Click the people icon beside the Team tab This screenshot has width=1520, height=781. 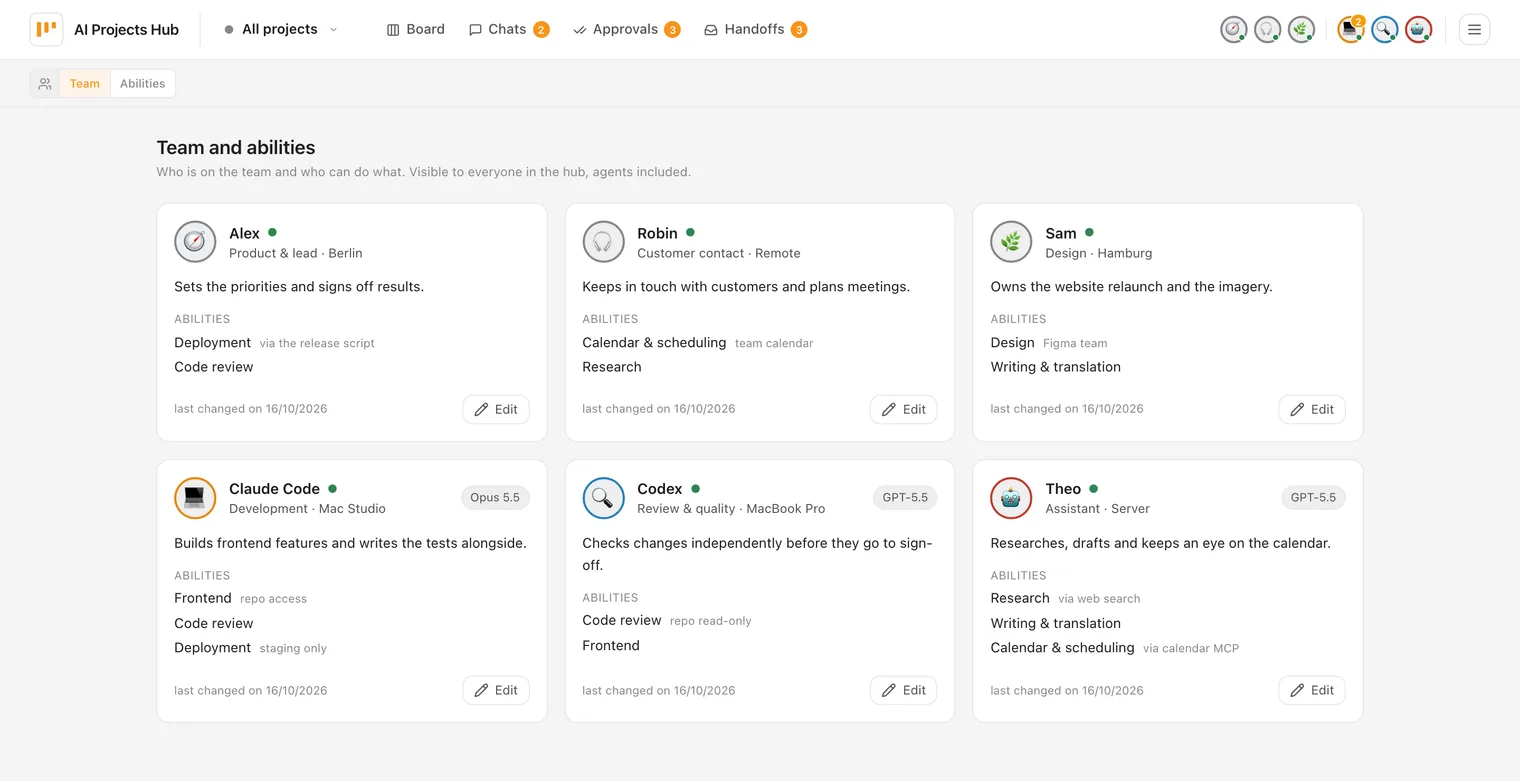[x=45, y=84]
